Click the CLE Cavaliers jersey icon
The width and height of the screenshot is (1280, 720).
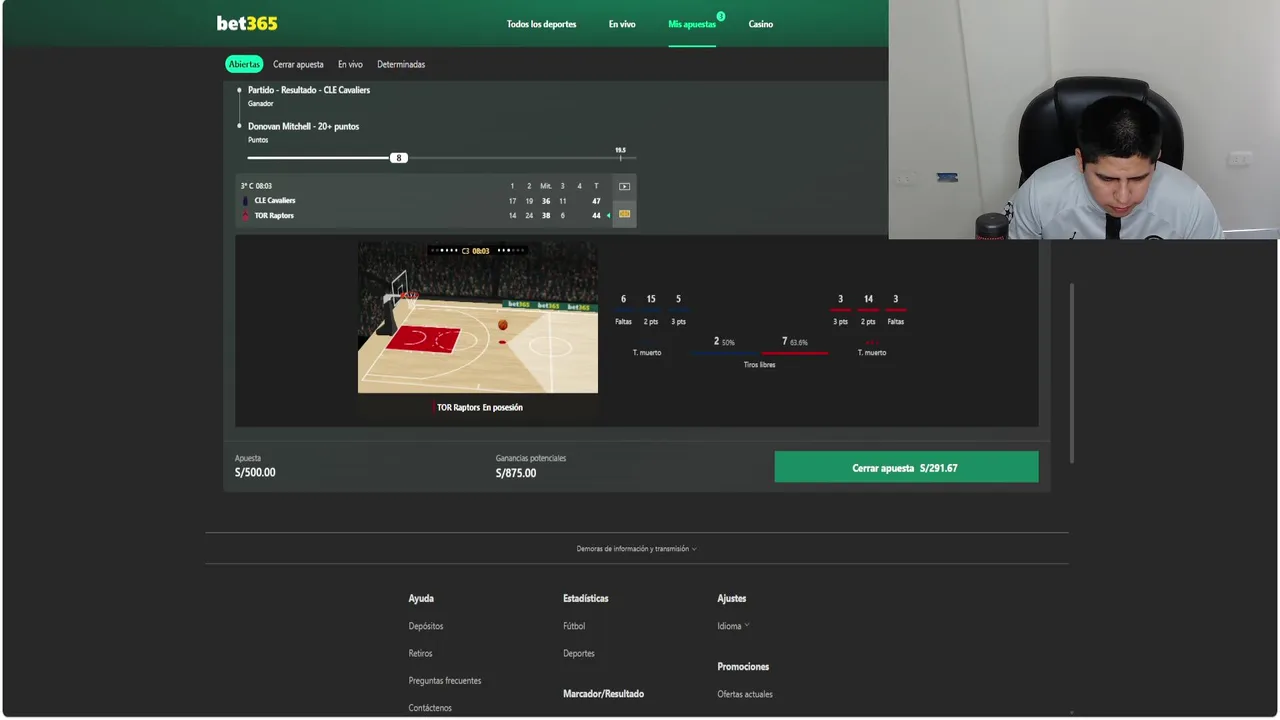click(246, 201)
